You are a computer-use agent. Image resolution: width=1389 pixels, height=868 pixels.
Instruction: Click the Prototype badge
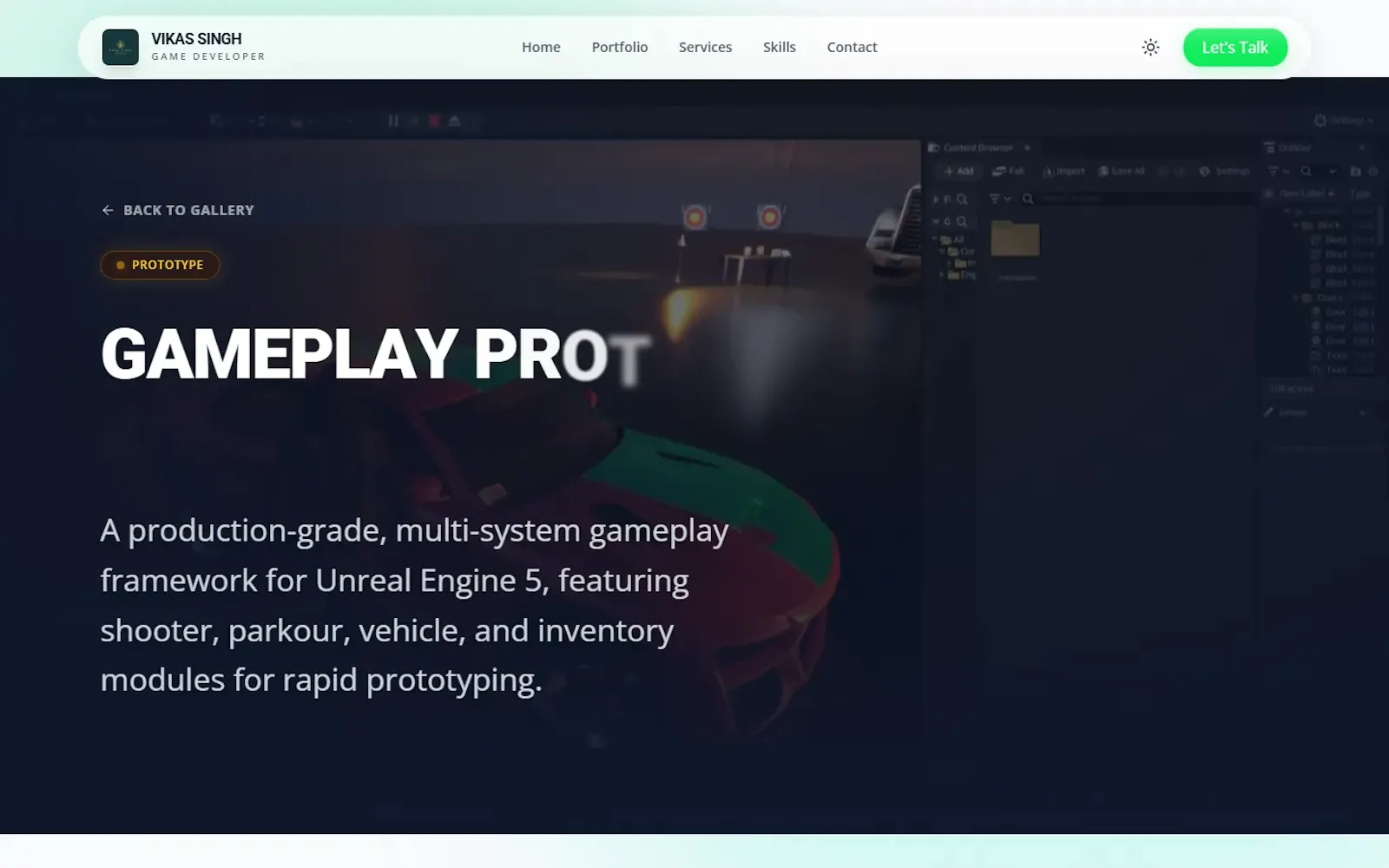tap(160, 265)
